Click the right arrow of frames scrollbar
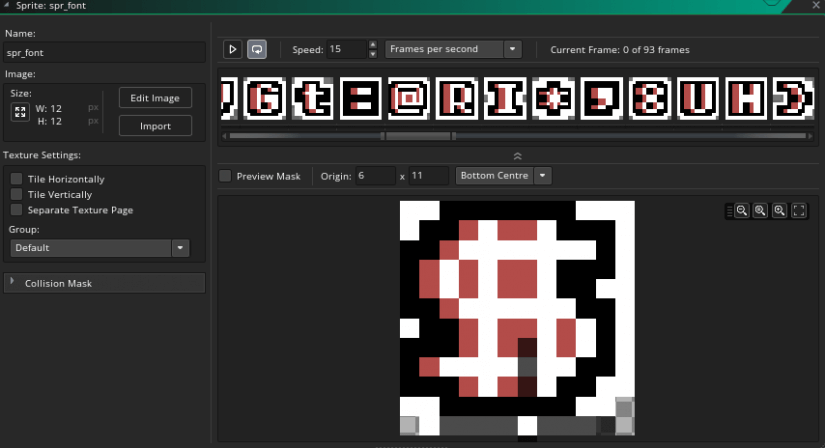 point(810,136)
